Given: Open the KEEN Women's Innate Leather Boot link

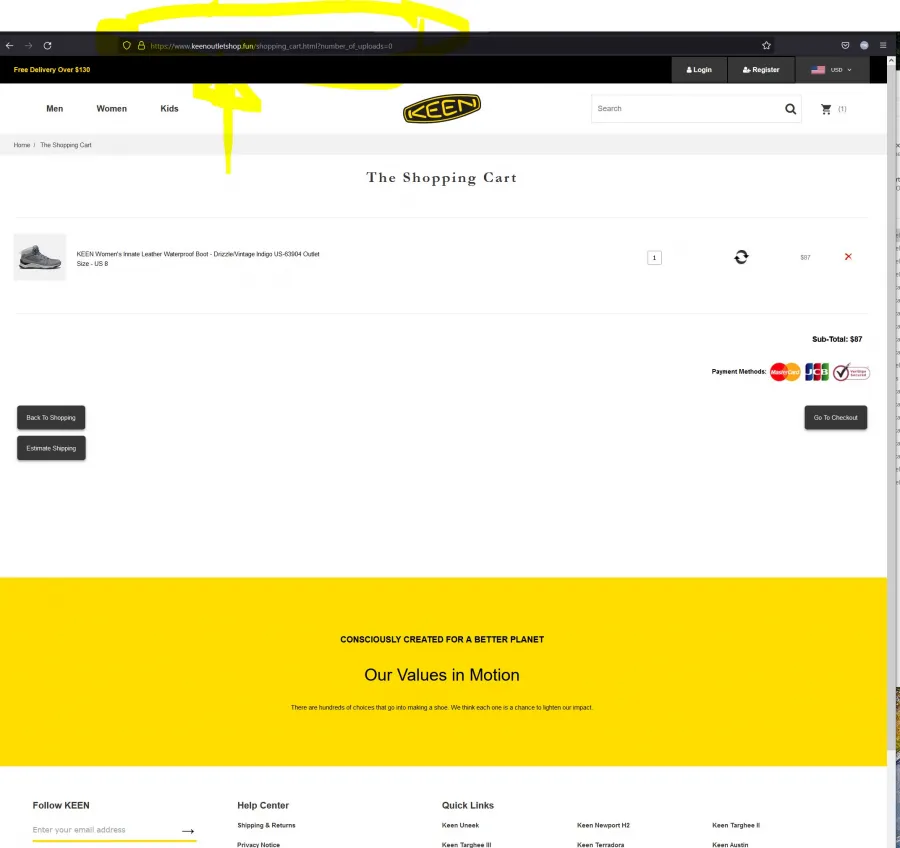Looking at the screenshot, I should (x=198, y=254).
